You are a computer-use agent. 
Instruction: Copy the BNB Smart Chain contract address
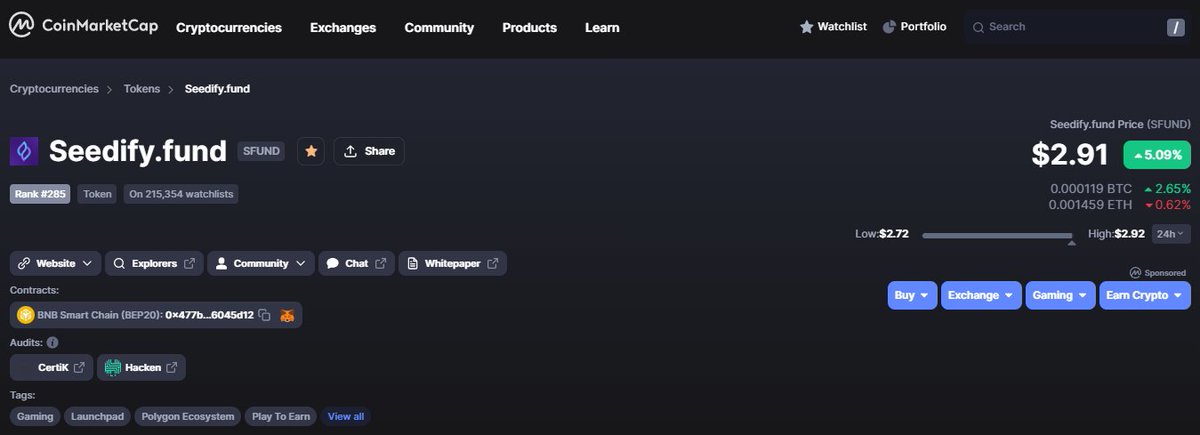pyautogui.click(x=265, y=316)
